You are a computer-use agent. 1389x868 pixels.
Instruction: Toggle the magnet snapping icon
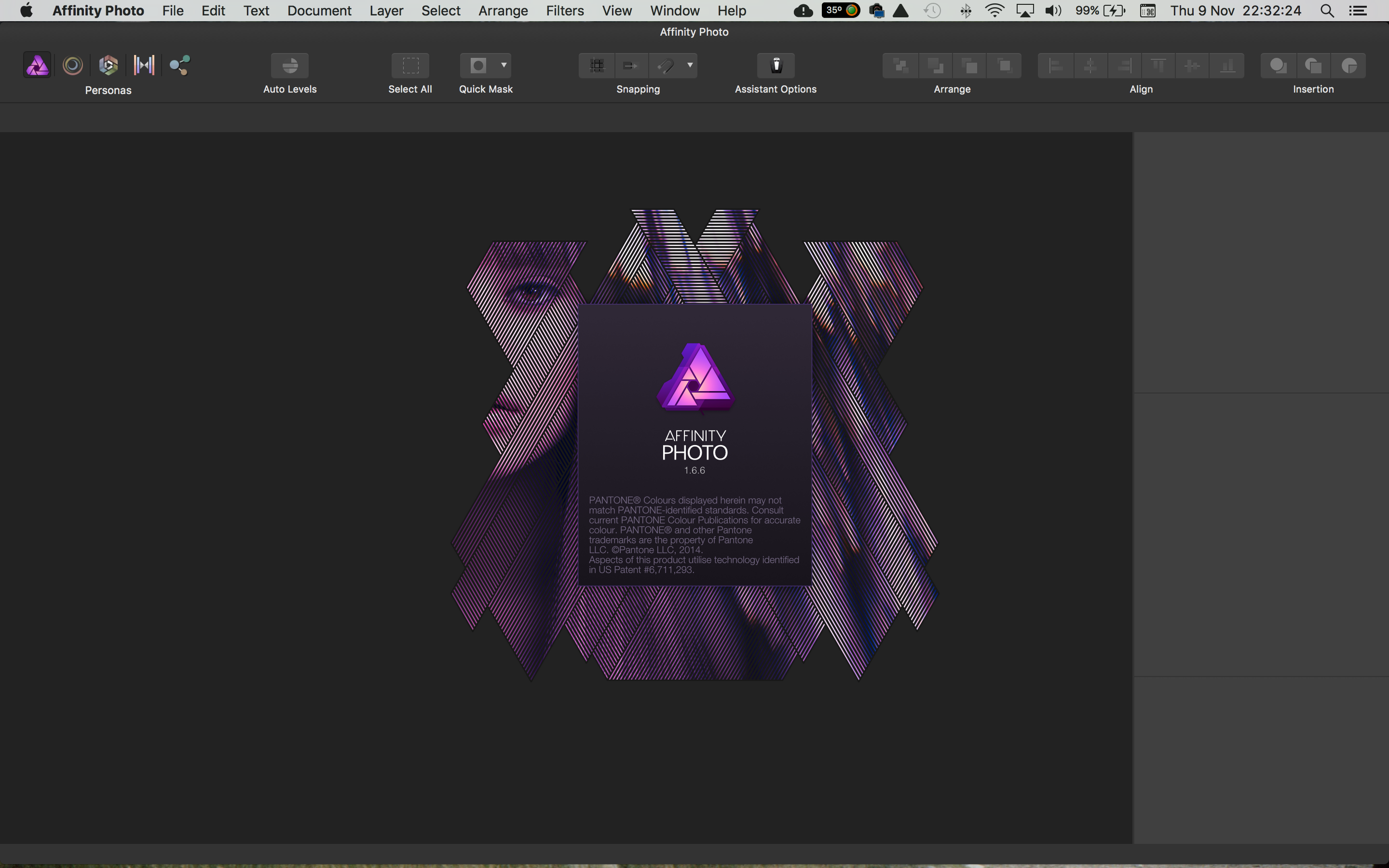(x=665, y=66)
